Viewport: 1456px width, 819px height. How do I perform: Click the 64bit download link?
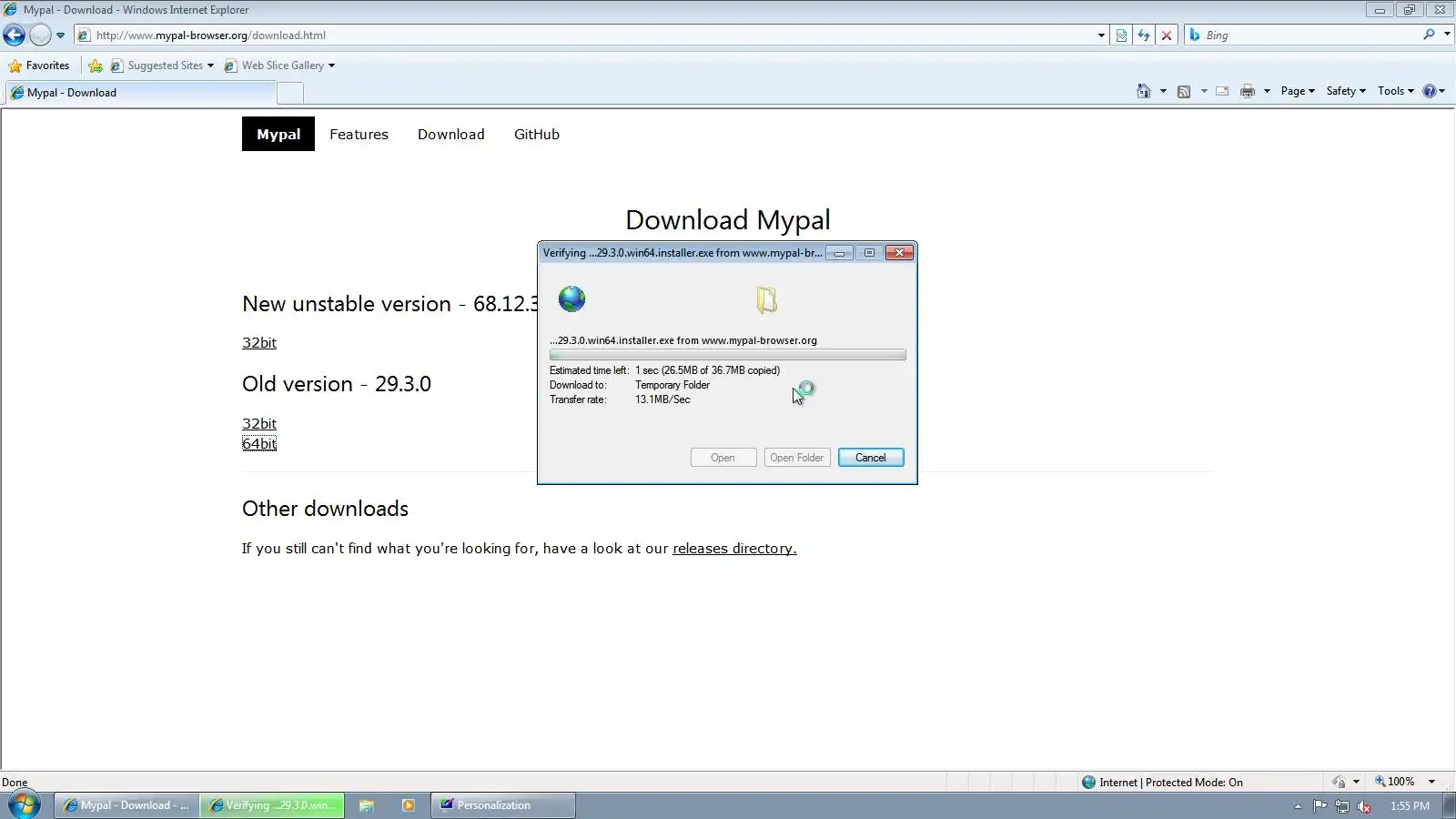tap(259, 443)
